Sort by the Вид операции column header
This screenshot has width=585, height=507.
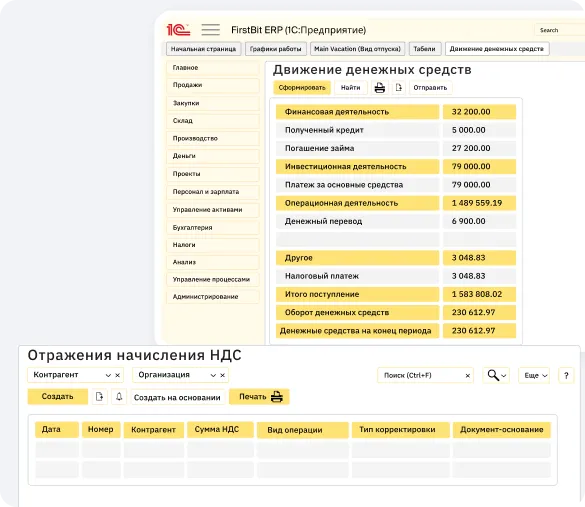303,430
